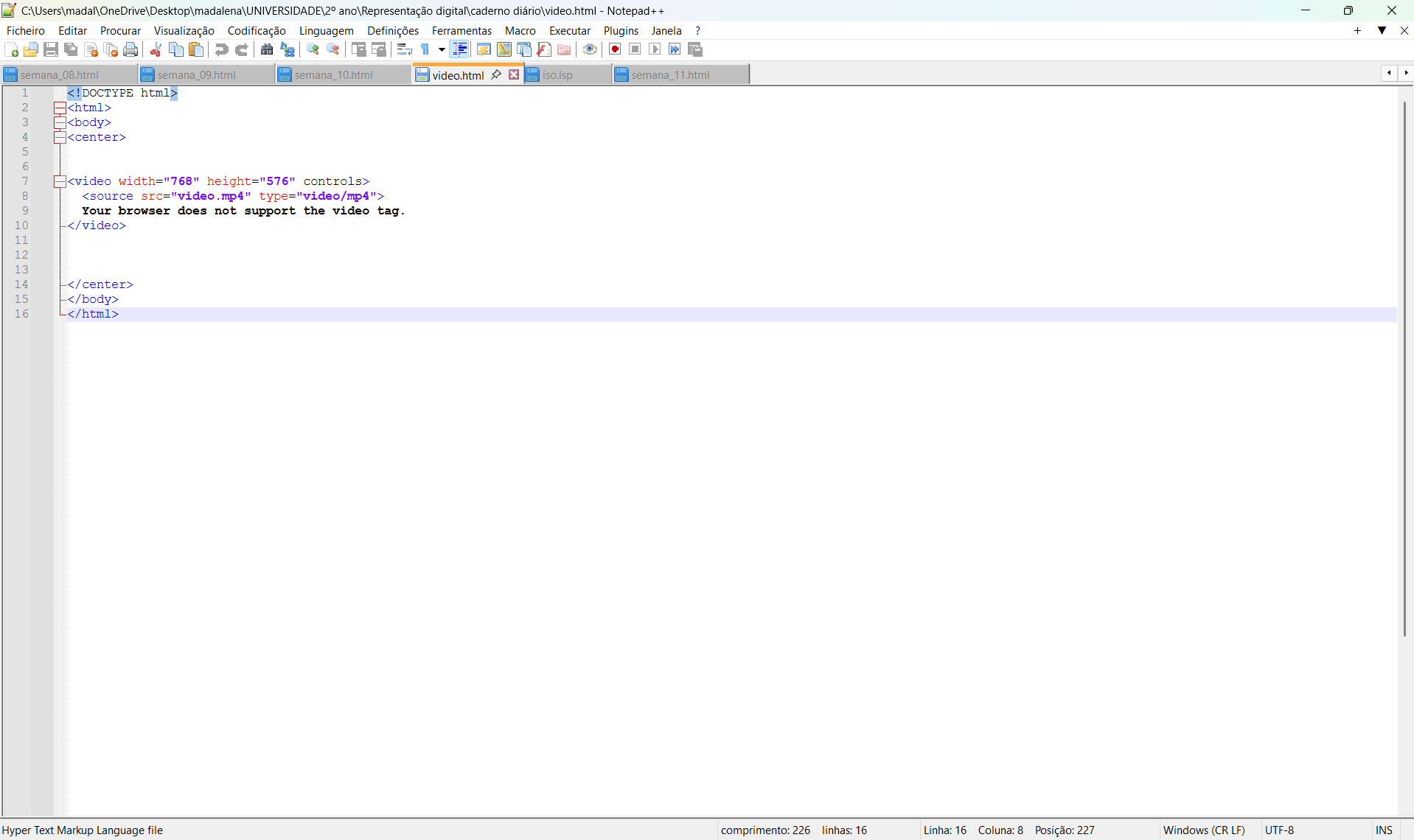The image size is (1414, 840).
Task: Switch to the semana_10.html tab
Action: (x=333, y=74)
